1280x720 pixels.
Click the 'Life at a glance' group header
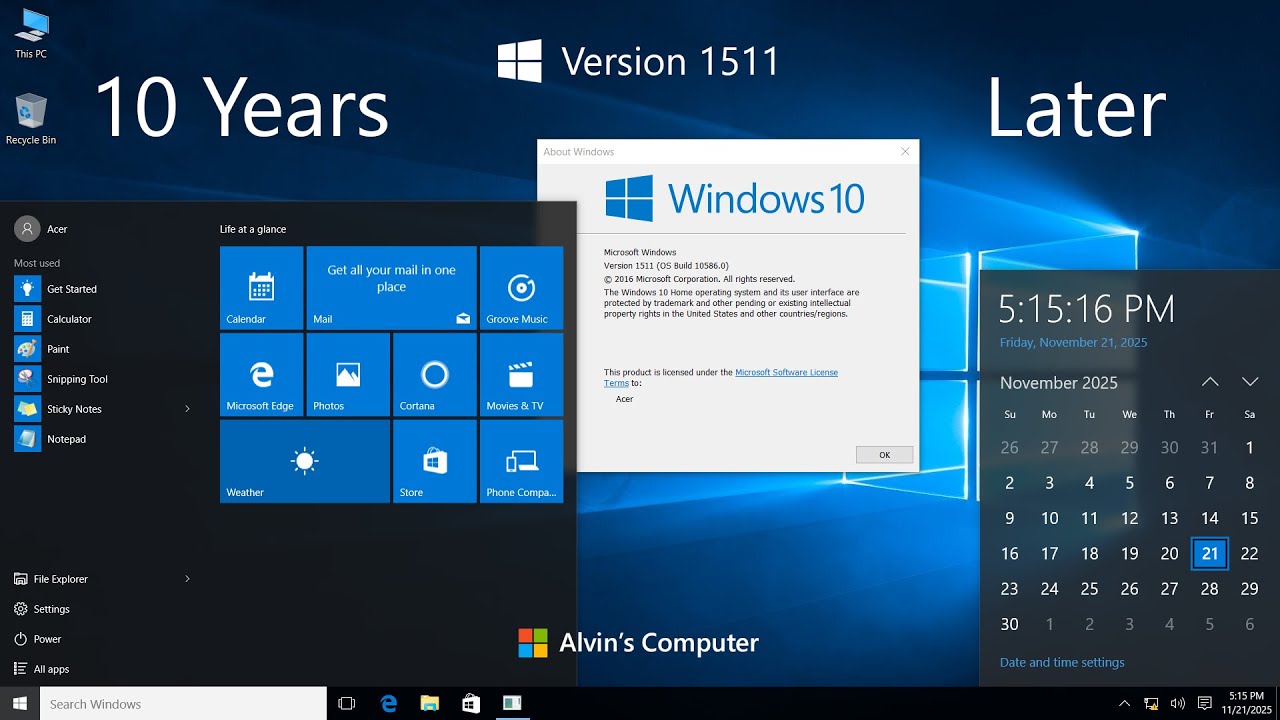coord(253,229)
